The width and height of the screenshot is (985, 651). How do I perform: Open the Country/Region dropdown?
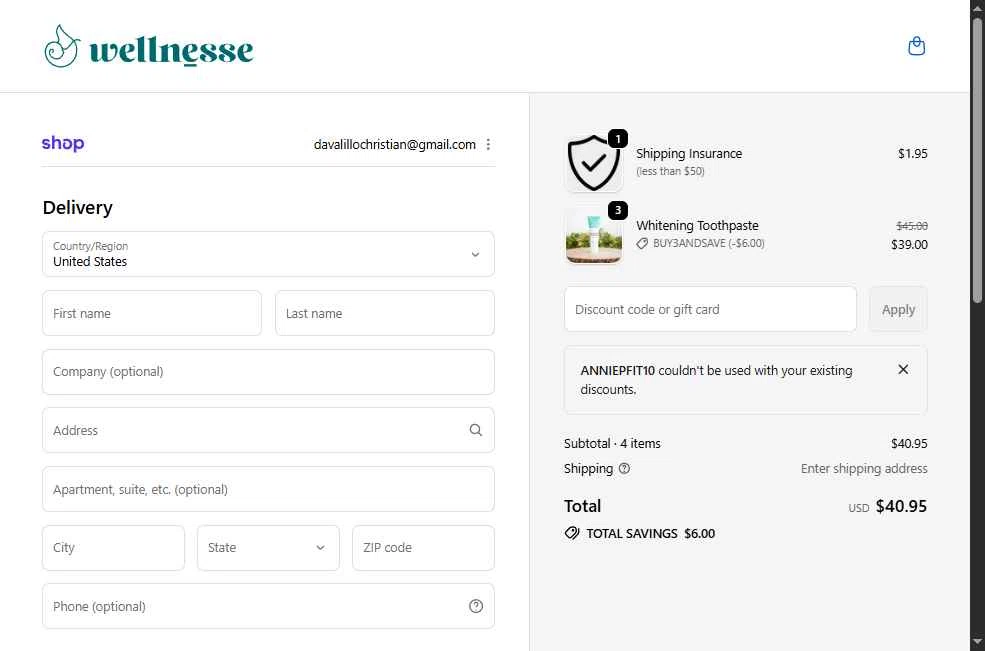pos(268,254)
